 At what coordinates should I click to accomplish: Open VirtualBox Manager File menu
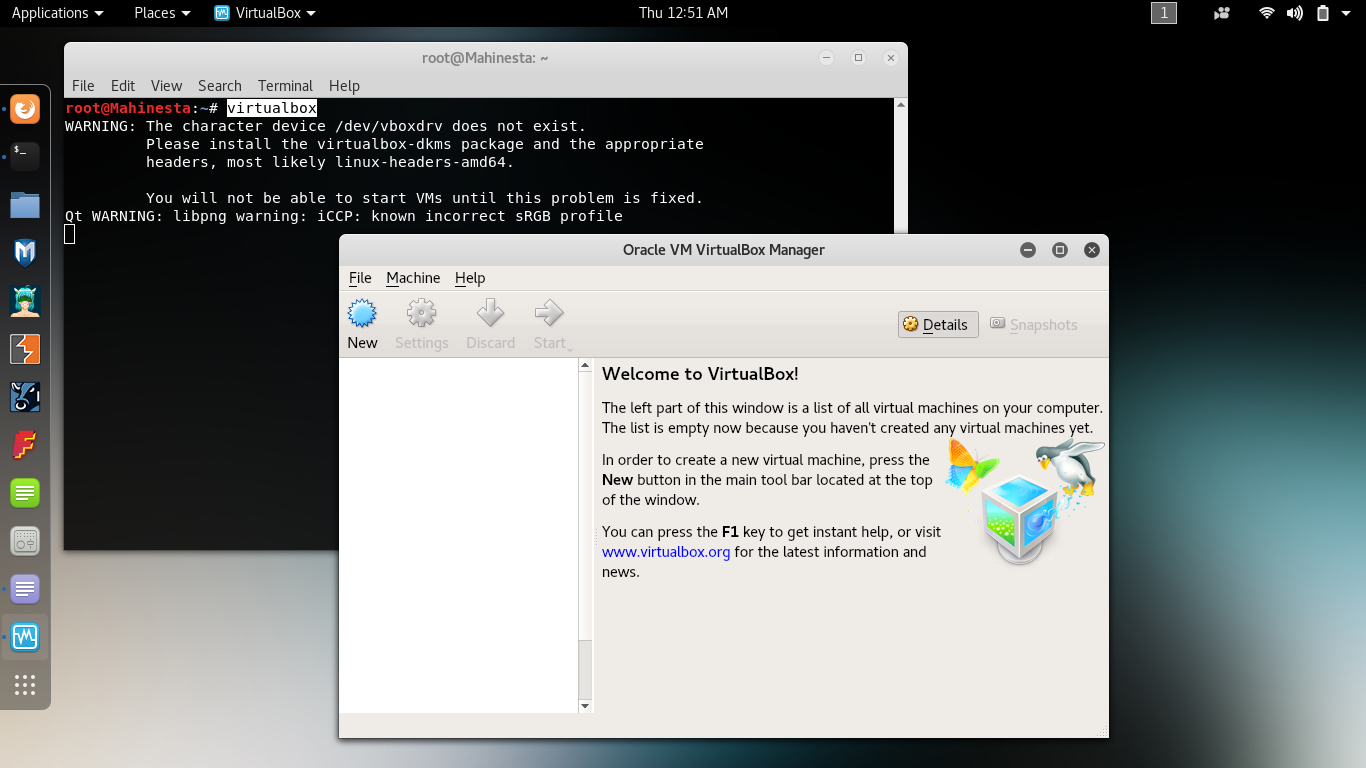pyautogui.click(x=360, y=278)
